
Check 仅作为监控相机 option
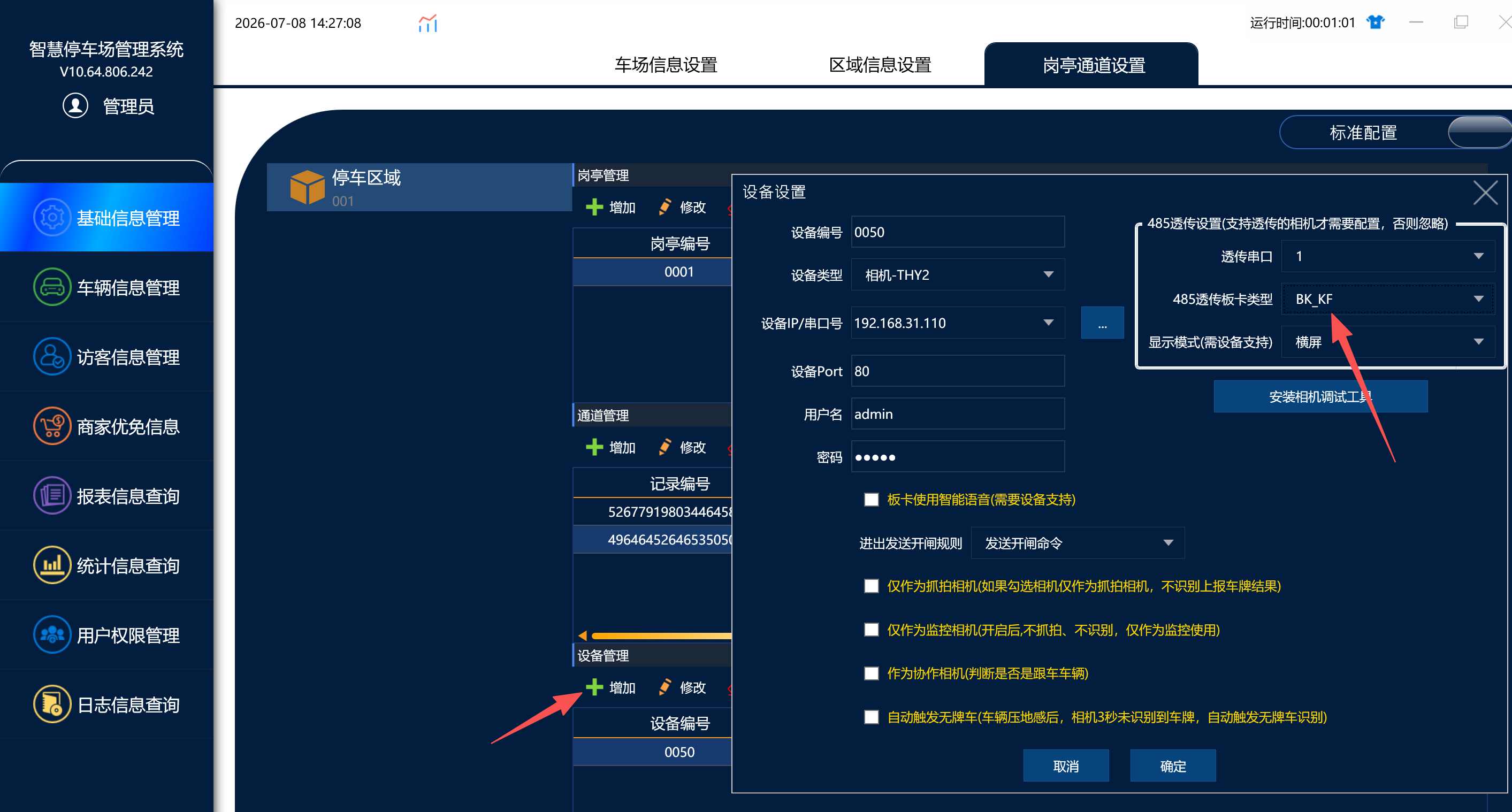[871, 630]
